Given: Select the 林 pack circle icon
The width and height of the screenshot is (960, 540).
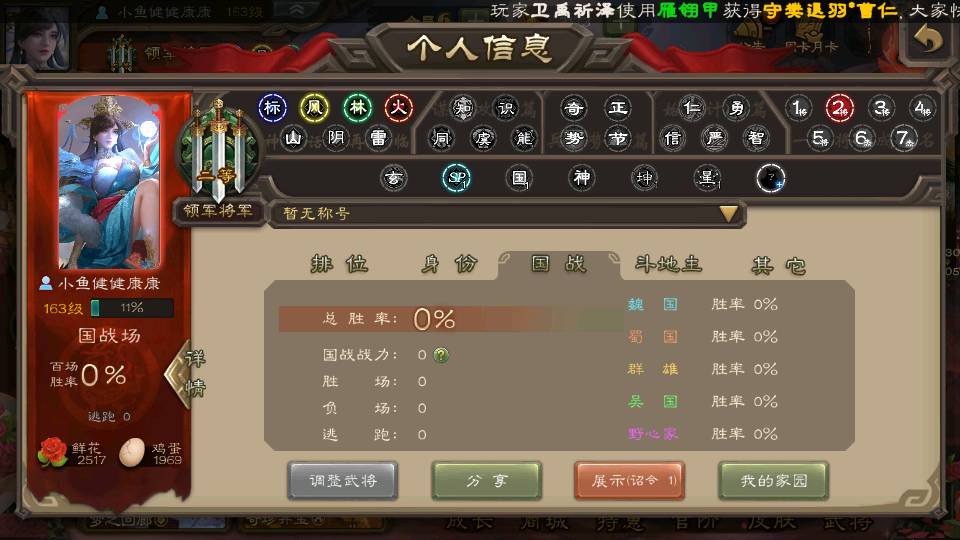Looking at the screenshot, I should pos(358,108).
